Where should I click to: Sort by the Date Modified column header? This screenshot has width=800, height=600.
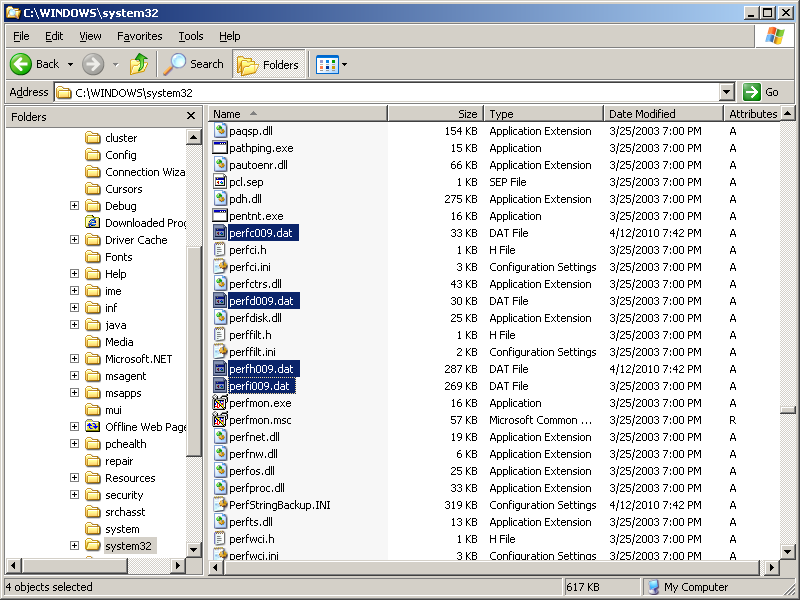(x=663, y=114)
